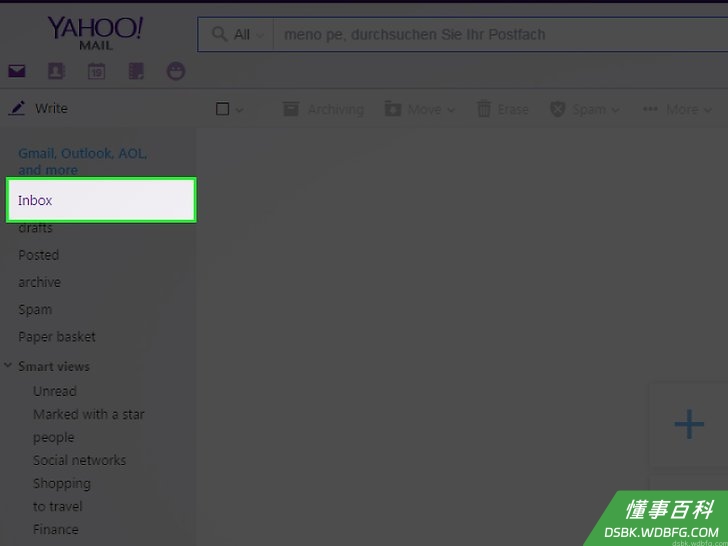Focus the mailbox search field
The width and height of the screenshot is (728, 546).
[500, 34]
